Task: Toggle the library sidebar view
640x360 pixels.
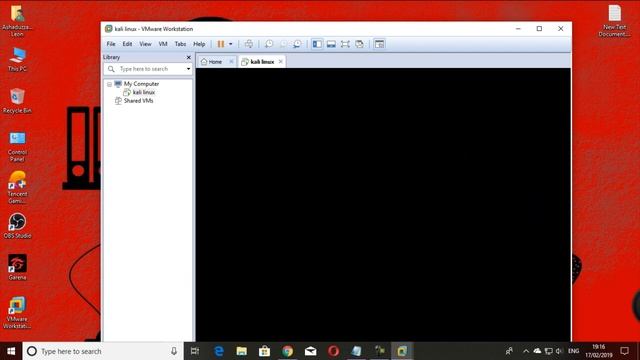Action: tap(317, 44)
